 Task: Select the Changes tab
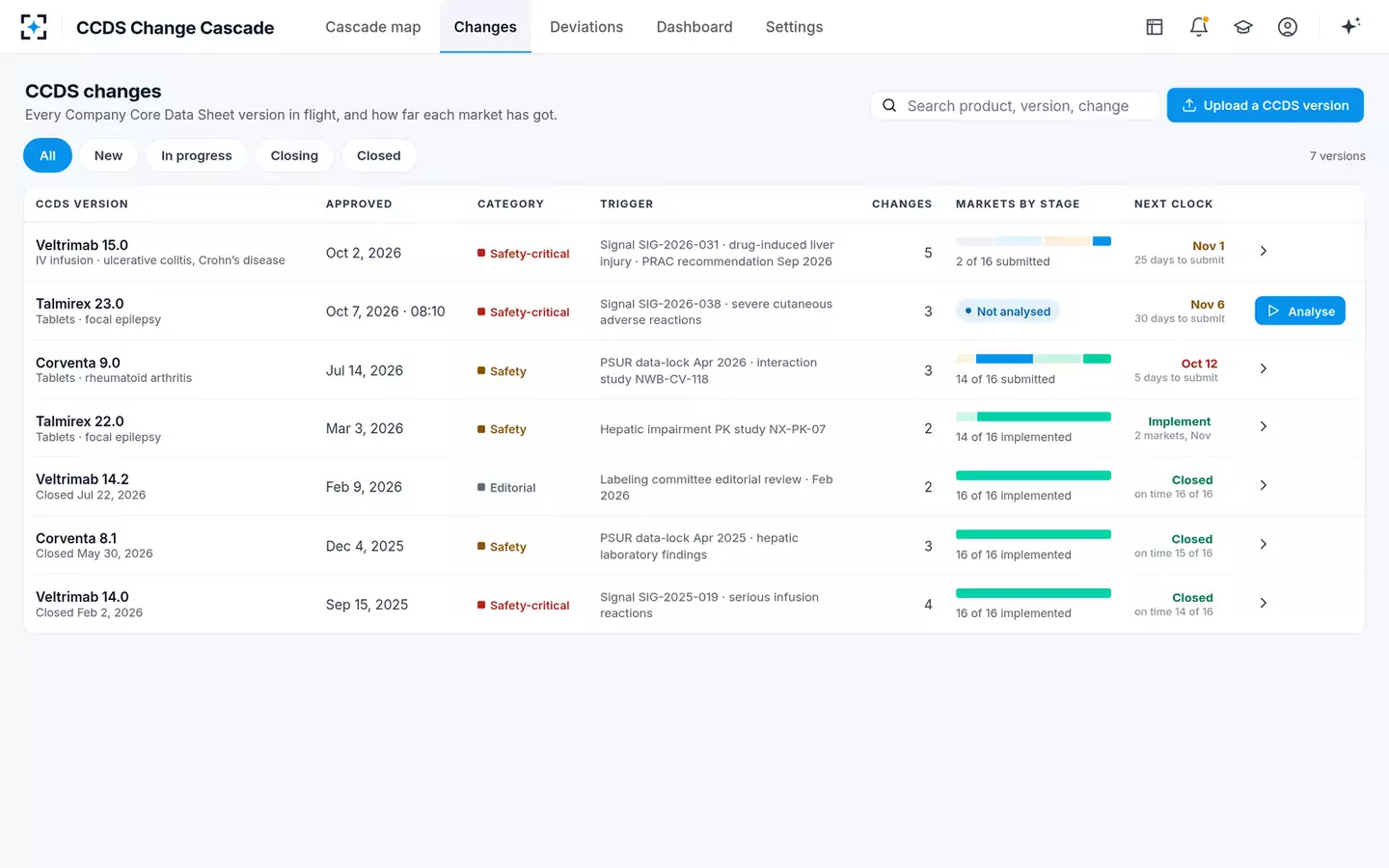[x=485, y=27]
